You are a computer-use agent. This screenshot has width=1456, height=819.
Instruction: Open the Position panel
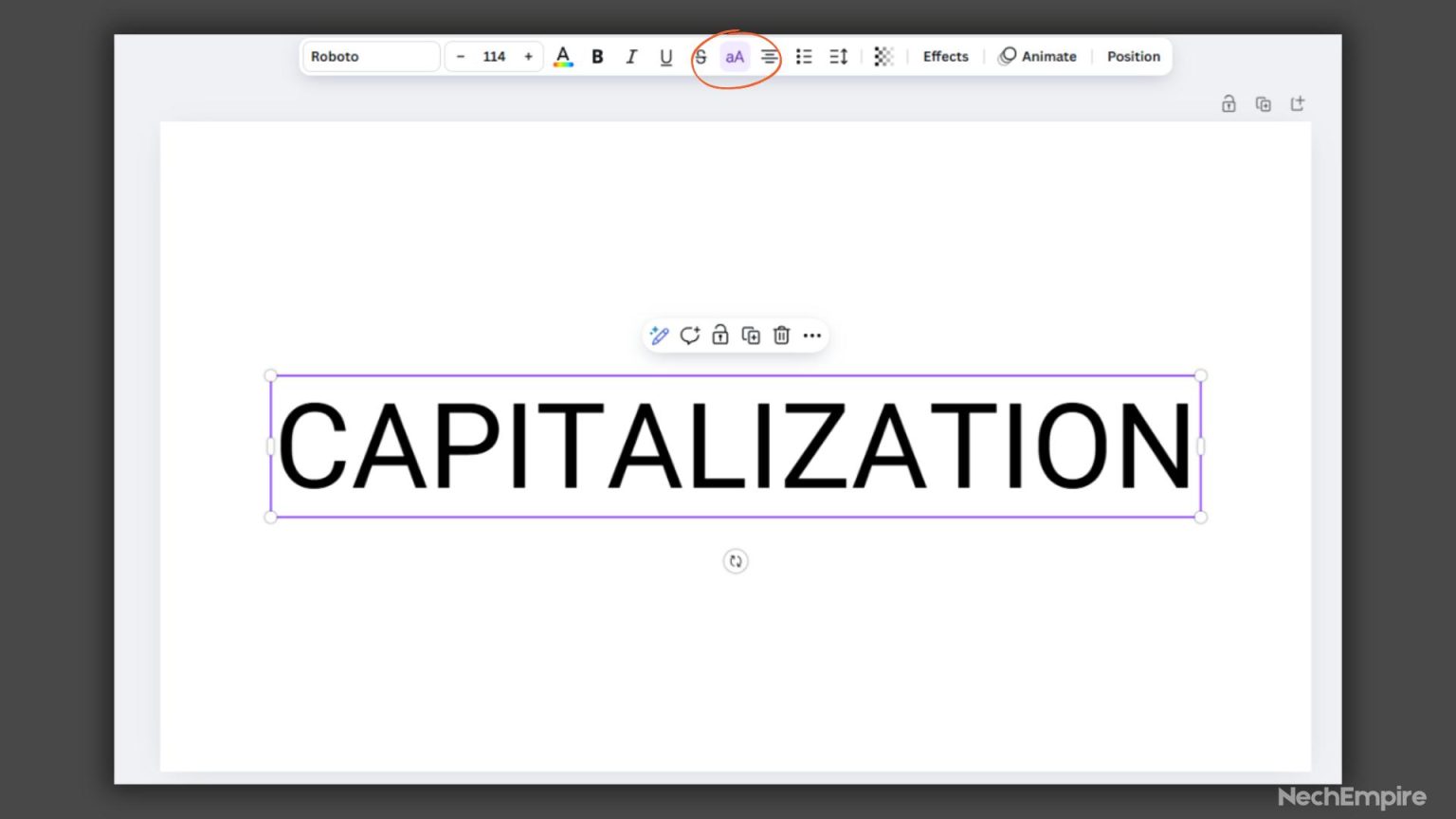tap(1134, 56)
